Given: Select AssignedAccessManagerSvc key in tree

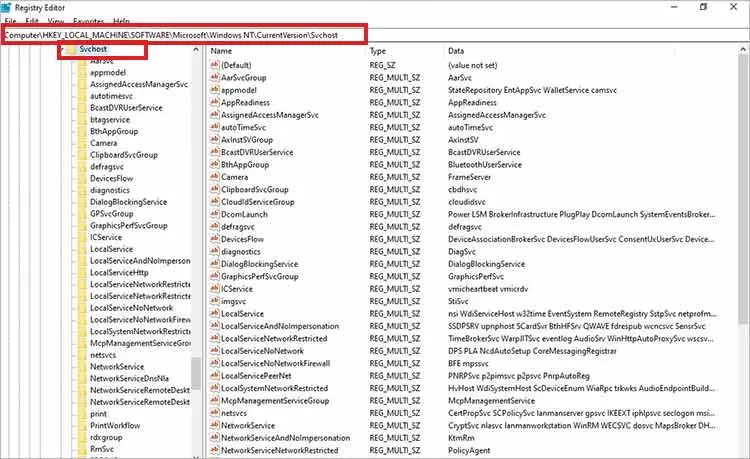Looking at the screenshot, I should coord(139,84).
